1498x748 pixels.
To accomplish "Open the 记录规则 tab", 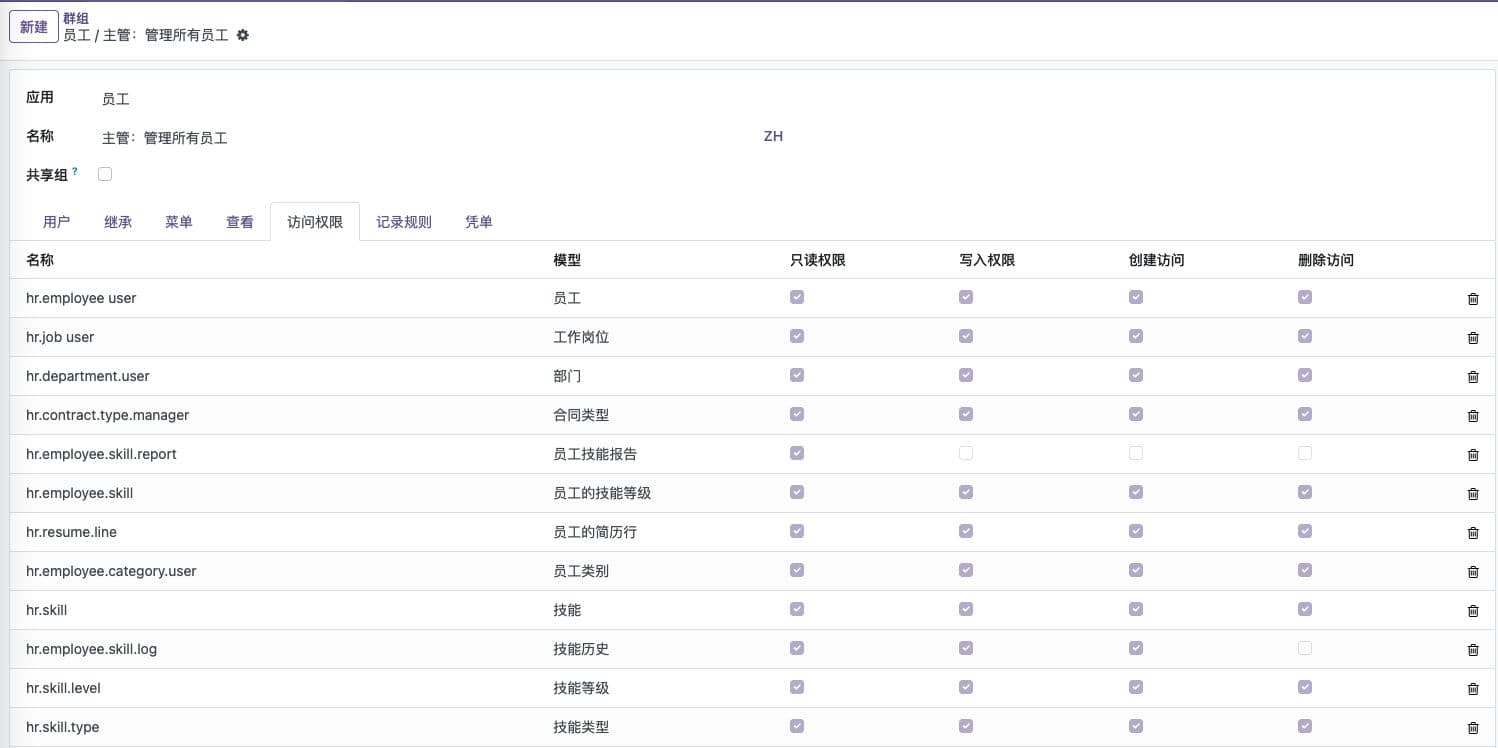I will pos(404,222).
